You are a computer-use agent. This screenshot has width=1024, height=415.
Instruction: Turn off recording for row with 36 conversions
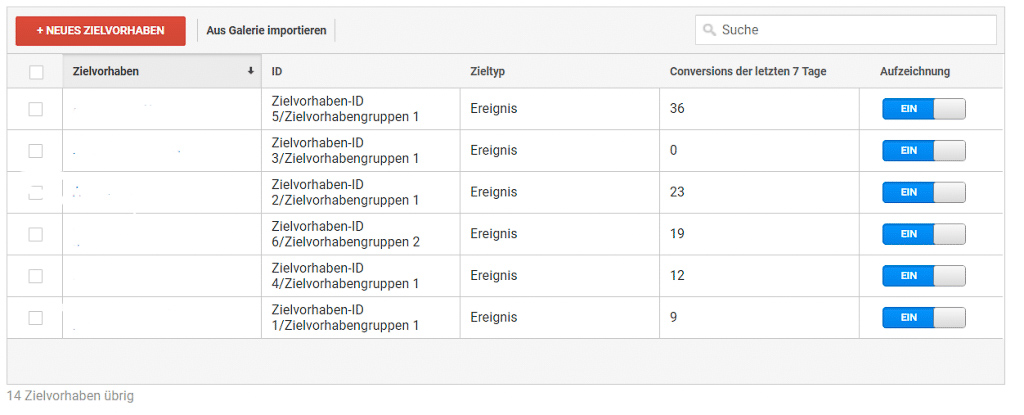(923, 109)
